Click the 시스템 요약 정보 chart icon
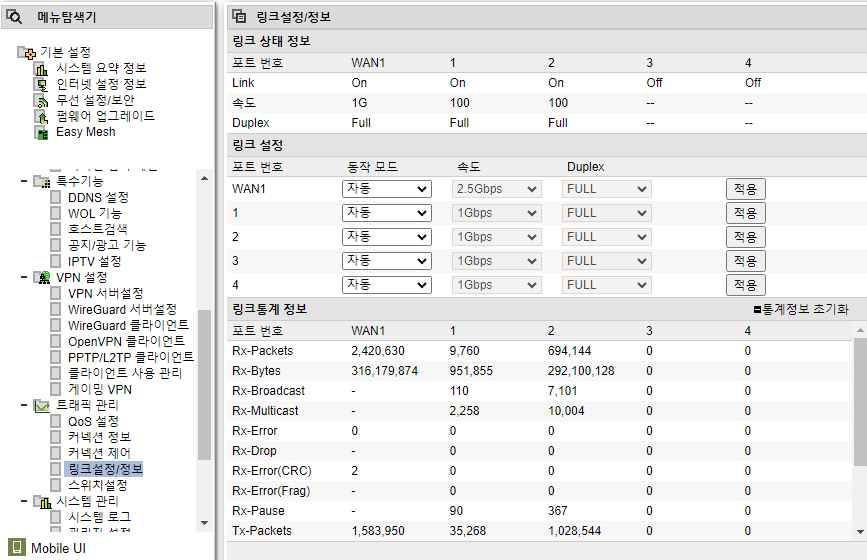The image size is (867, 560). point(41,69)
